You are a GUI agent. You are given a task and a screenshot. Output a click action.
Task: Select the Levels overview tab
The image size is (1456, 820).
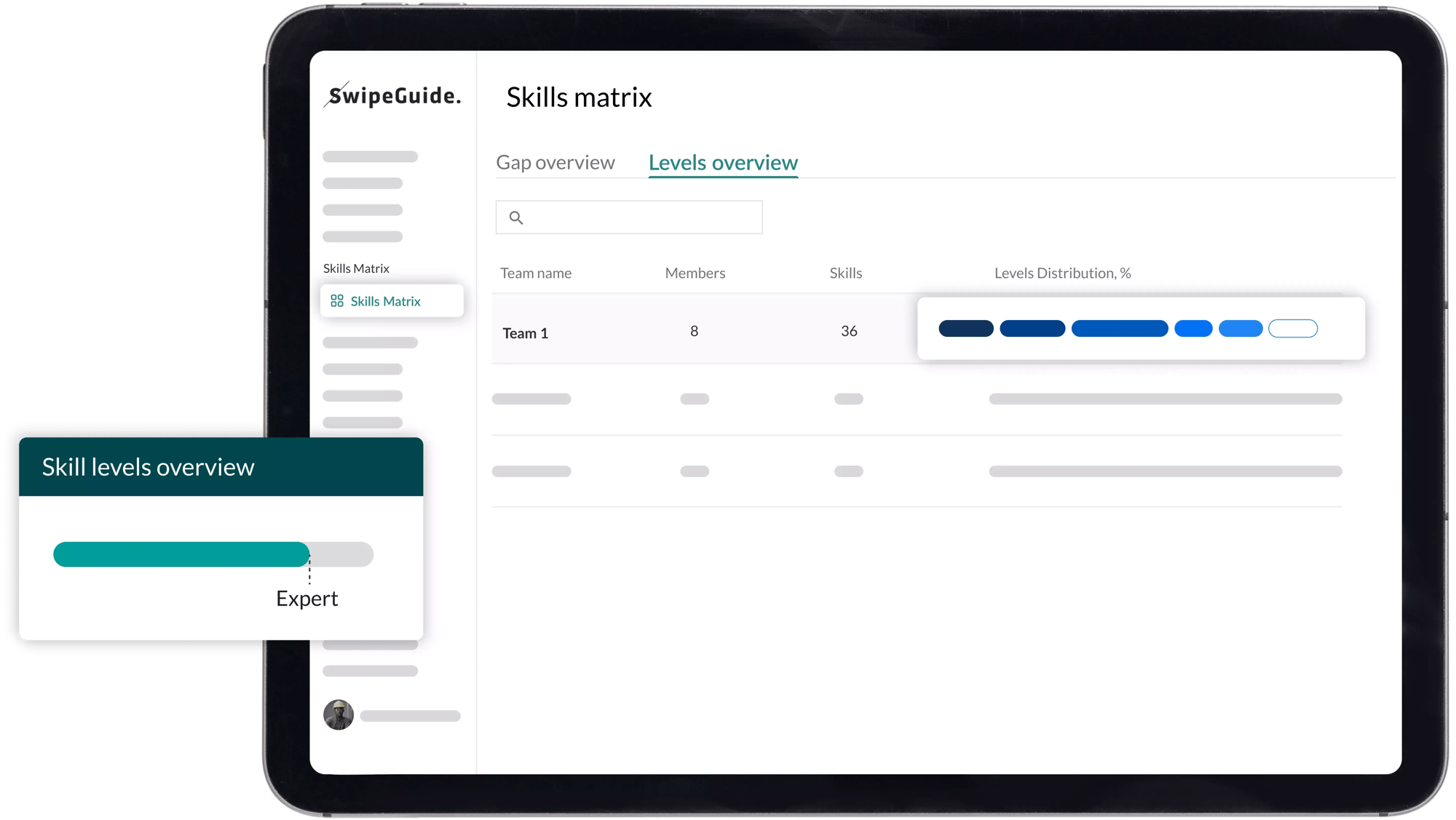[723, 162]
